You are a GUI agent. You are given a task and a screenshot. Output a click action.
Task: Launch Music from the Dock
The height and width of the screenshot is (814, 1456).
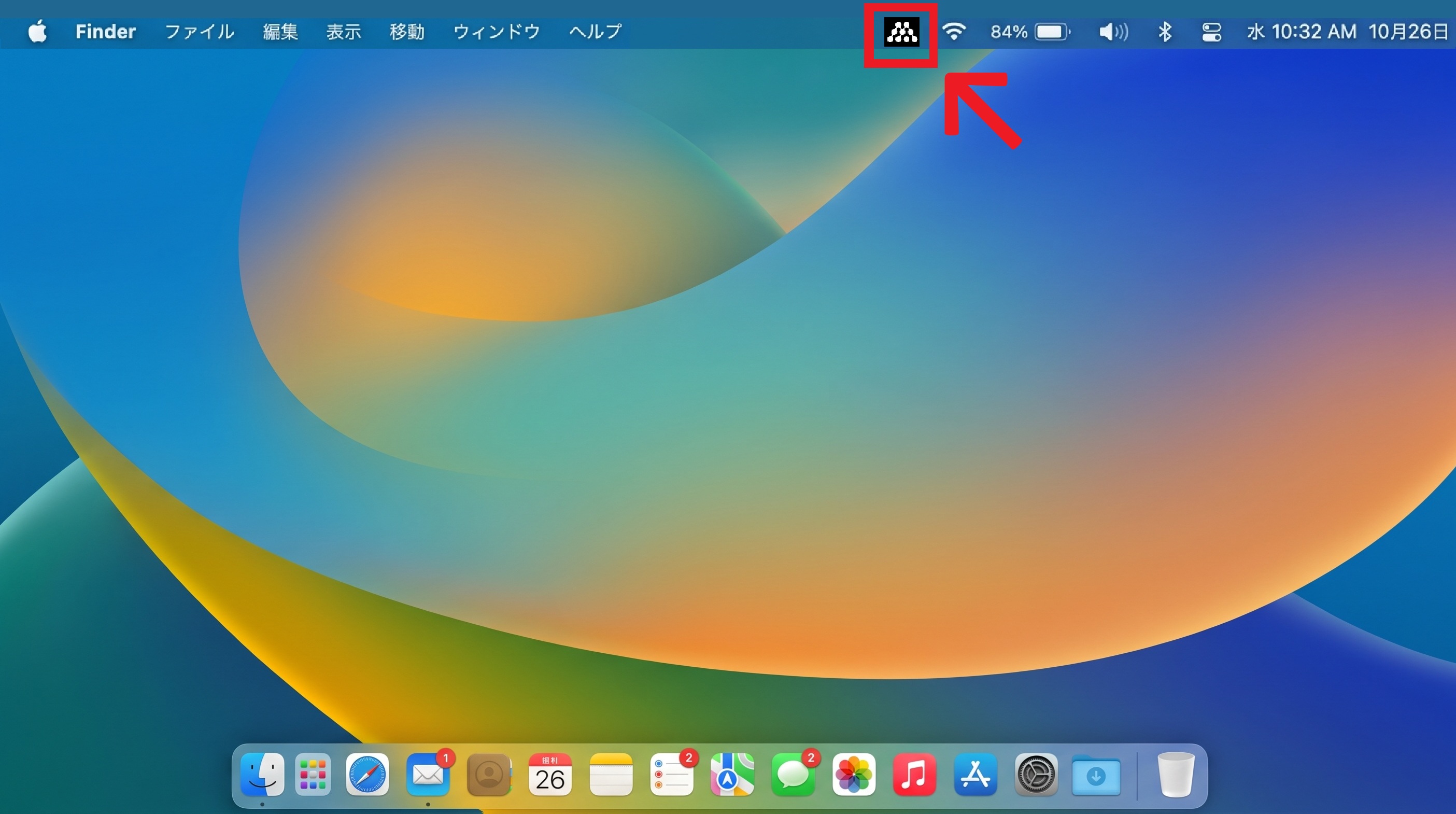[914, 775]
